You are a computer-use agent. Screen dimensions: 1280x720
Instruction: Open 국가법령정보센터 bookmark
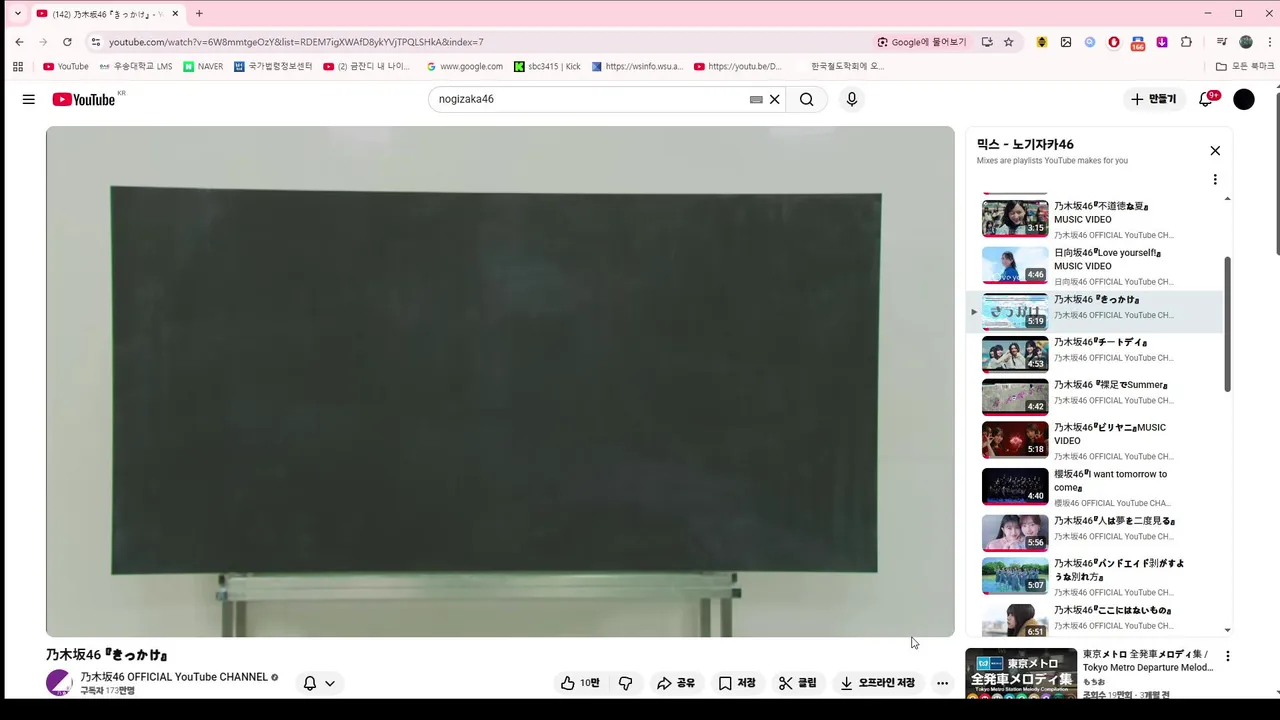tap(273, 66)
